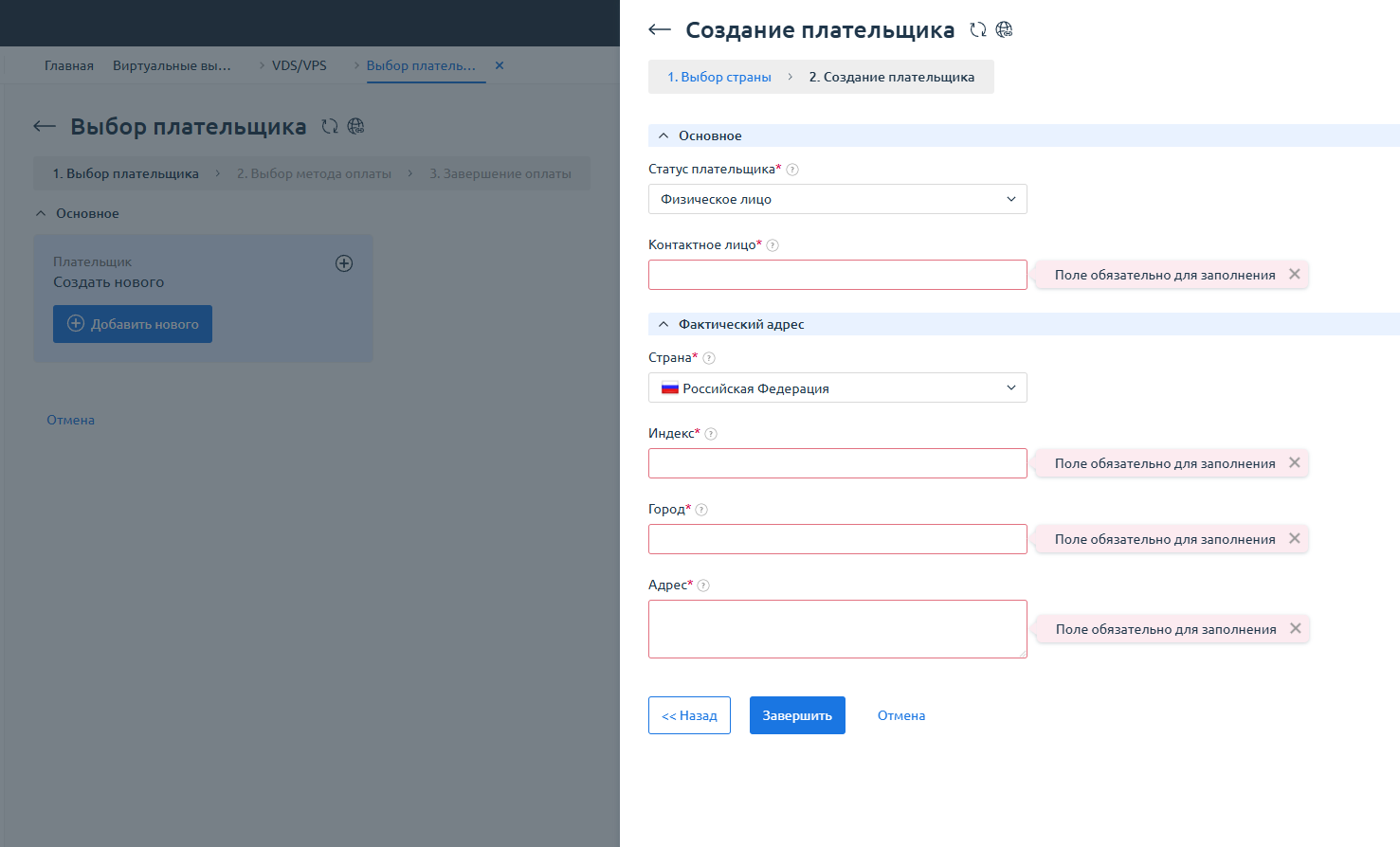Click globe icon next to Создание плательщика
The image size is (1400, 847).
pos(1005,30)
